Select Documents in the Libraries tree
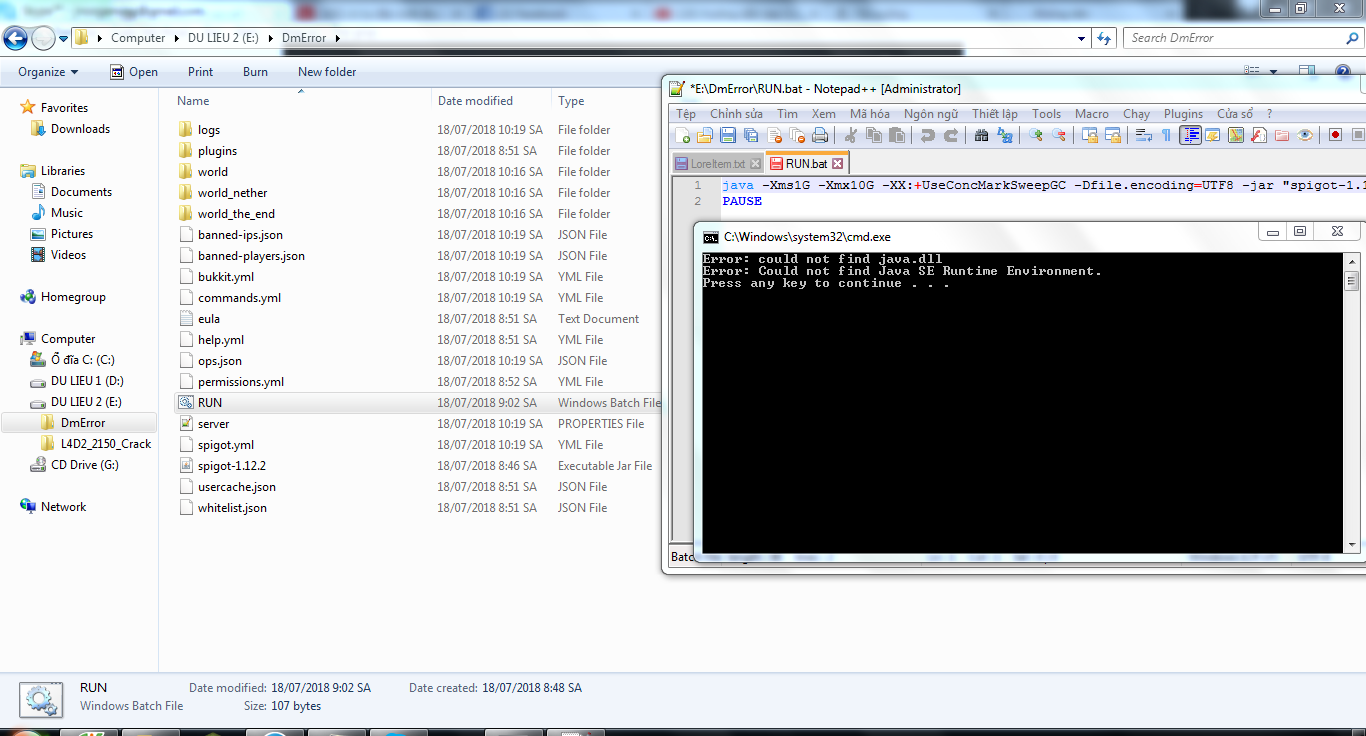This screenshot has height=736, width=1366. coord(81,192)
